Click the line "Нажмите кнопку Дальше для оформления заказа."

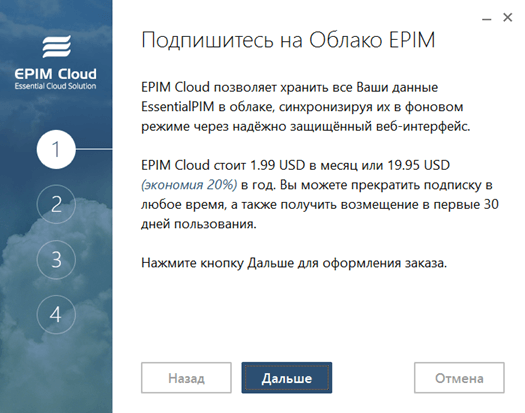point(294,263)
